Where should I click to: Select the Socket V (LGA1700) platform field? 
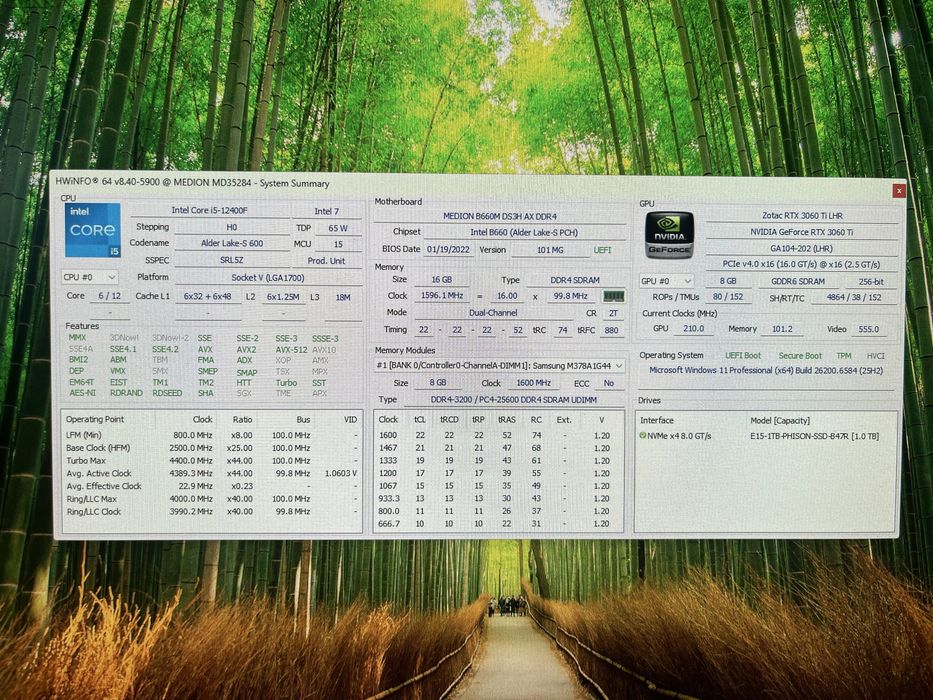(268, 277)
